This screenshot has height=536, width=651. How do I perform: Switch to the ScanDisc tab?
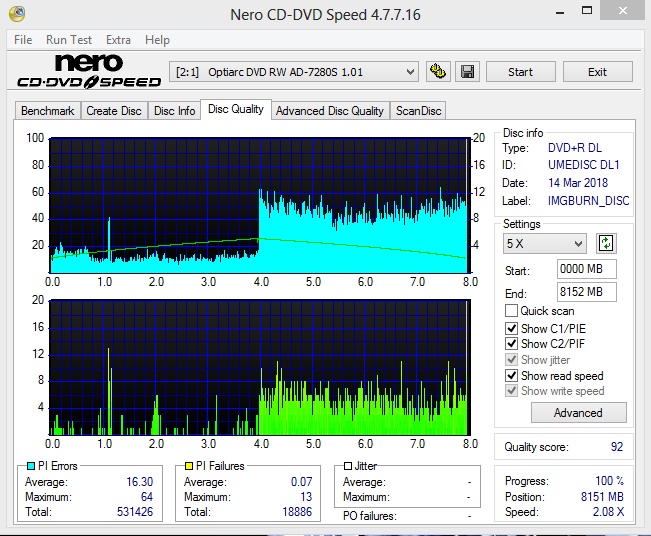point(418,111)
